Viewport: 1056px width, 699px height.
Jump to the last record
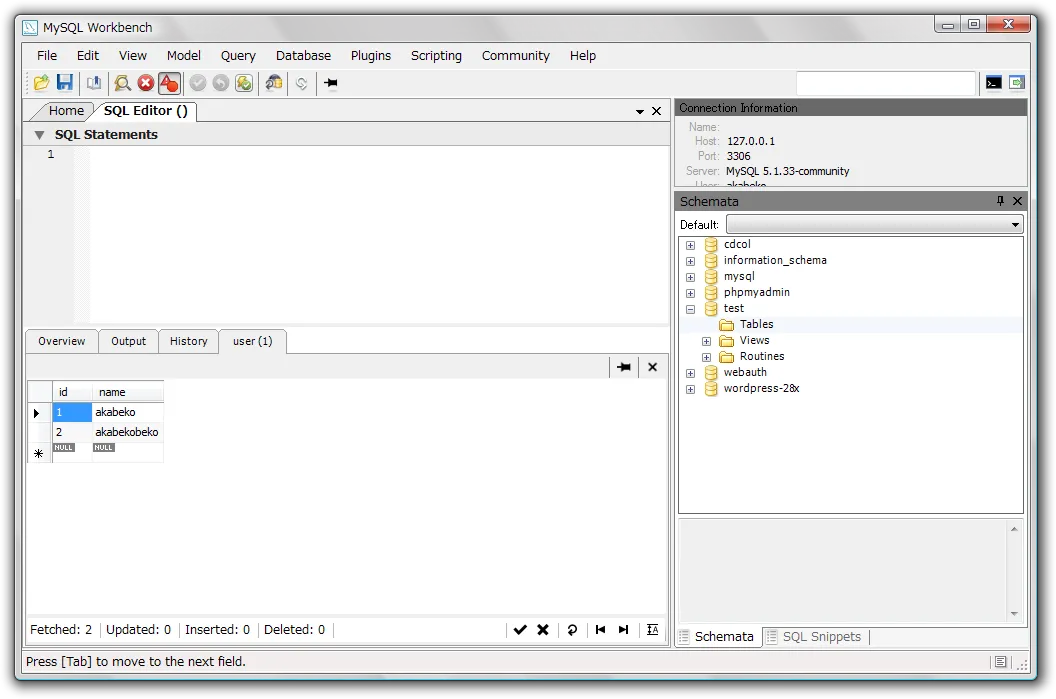click(624, 630)
